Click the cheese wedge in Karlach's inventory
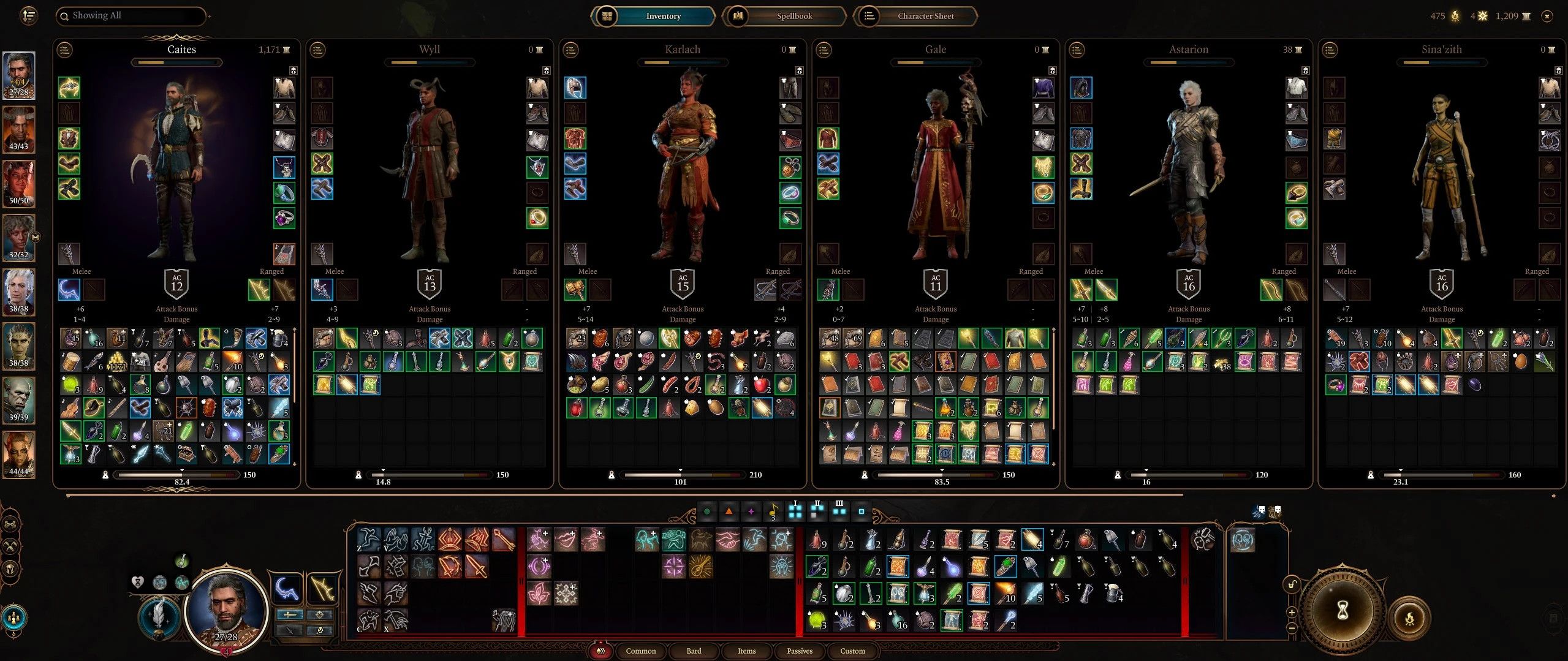 [x=692, y=408]
